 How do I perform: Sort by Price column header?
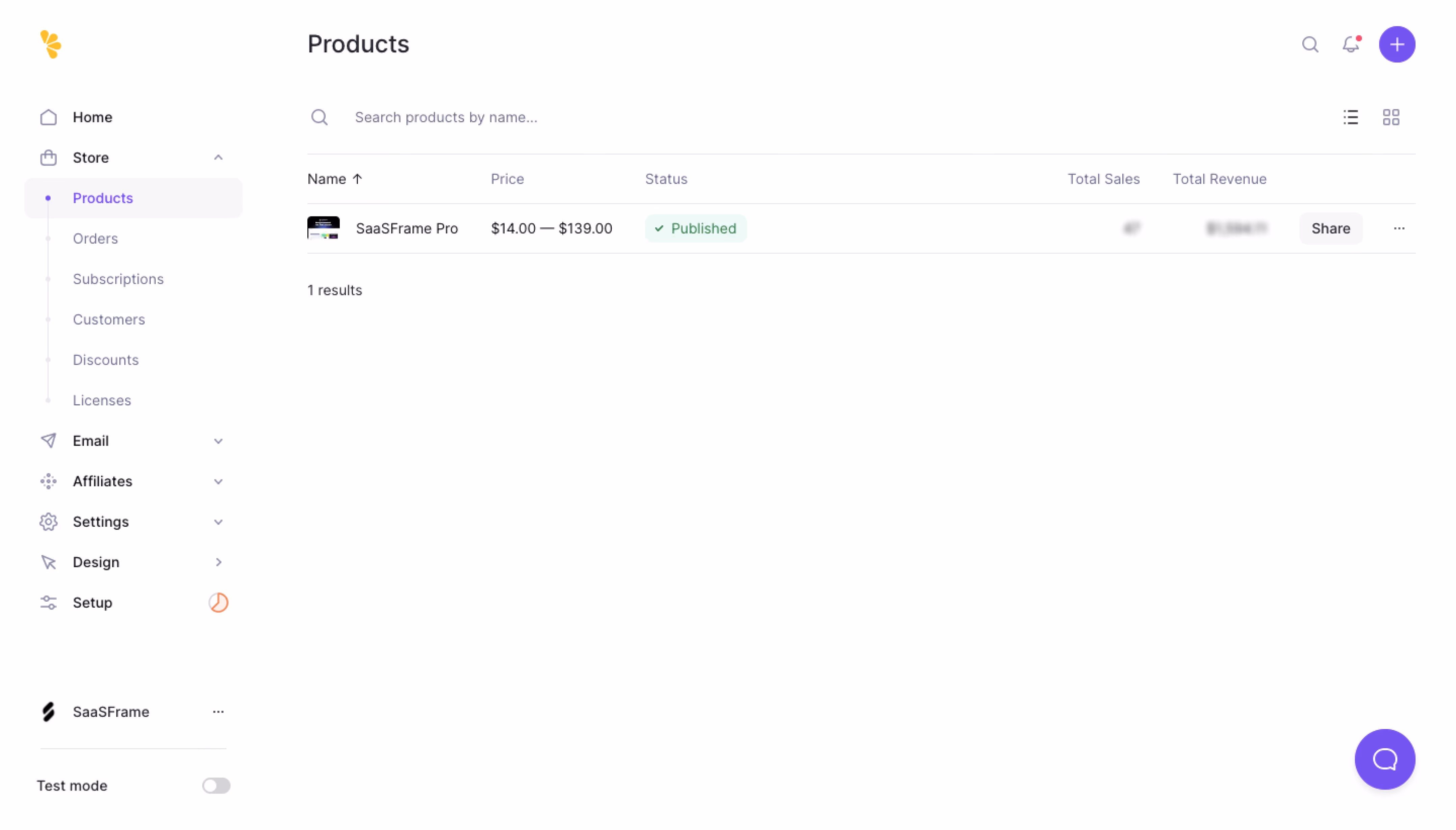[507, 179]
